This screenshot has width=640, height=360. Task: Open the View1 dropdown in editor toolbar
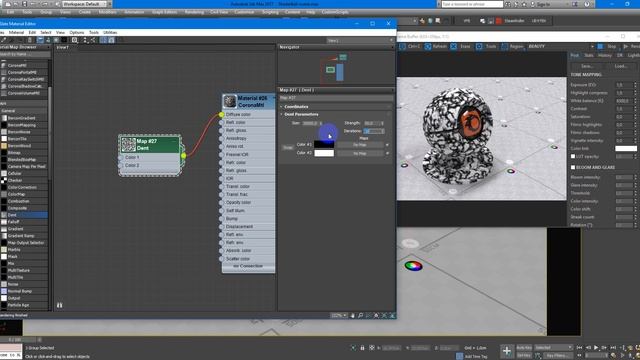coord(360,40)
